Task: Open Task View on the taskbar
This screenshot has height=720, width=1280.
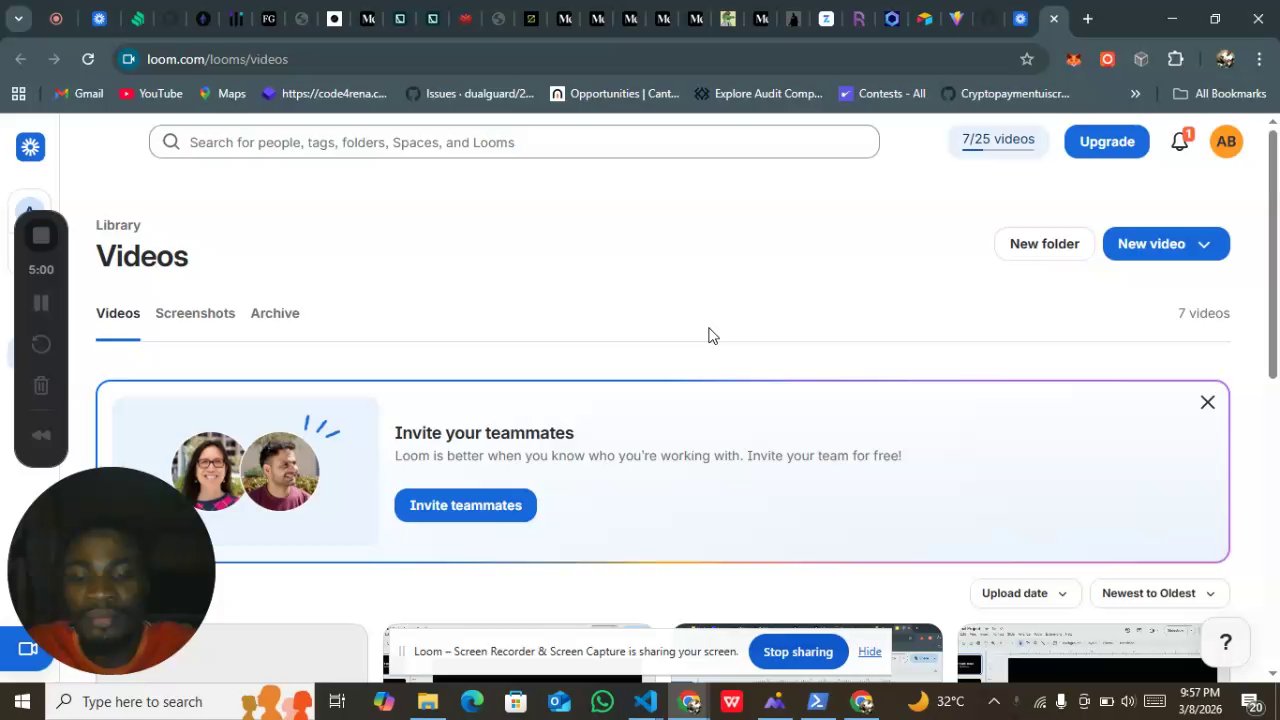Action: 337,701
